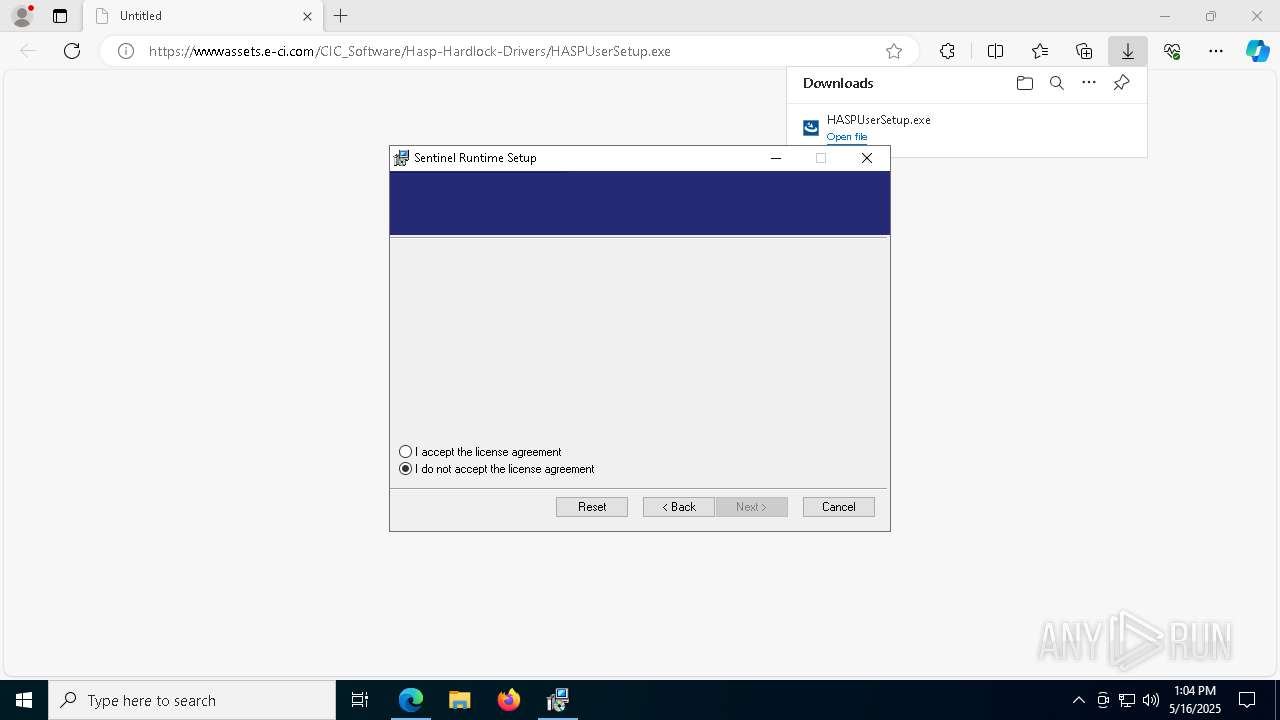This screenshot has height=720, width=1280.
Task: Toggle Split screen icon
Action: click(x=996, y=51)
